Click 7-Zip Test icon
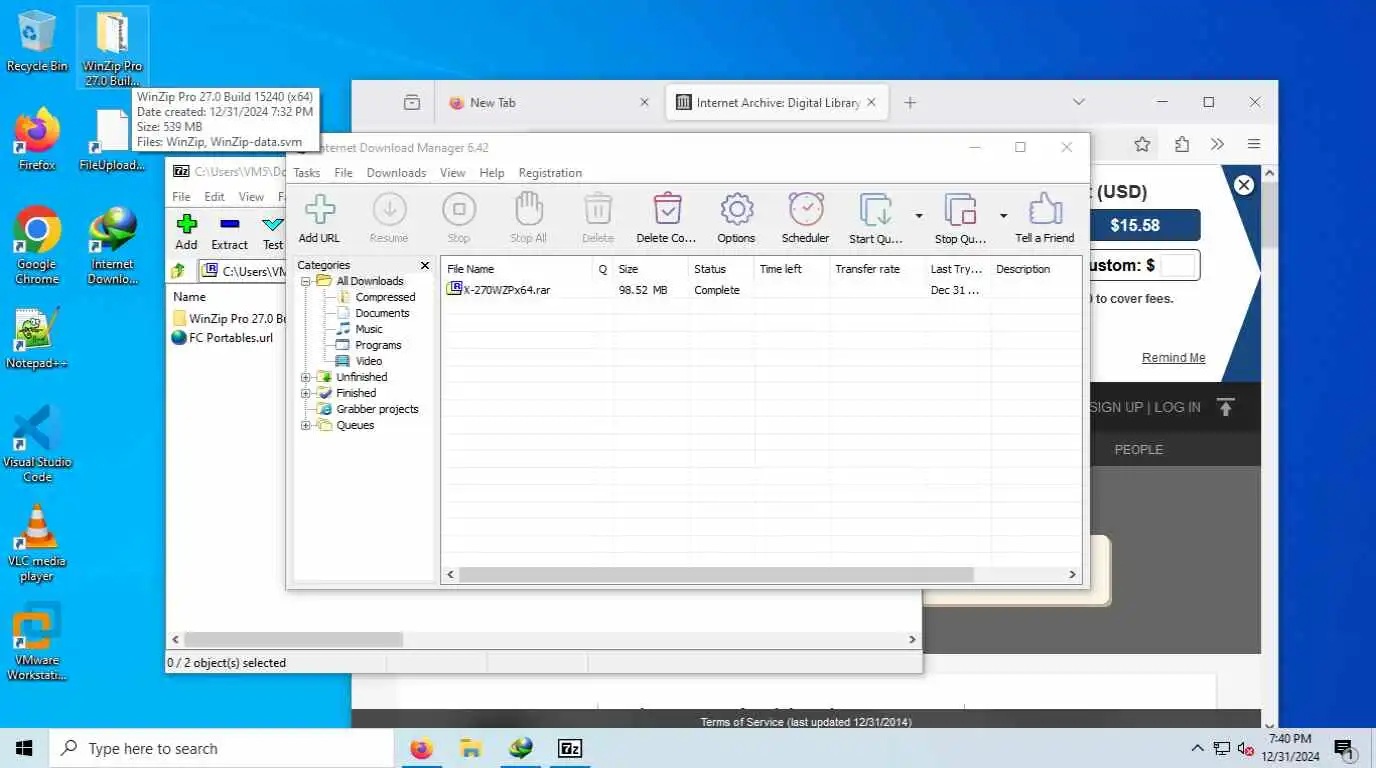Image resolution: width=1376 pixels, height=768 pixels. pyautogui.click(x=272, y=232)
